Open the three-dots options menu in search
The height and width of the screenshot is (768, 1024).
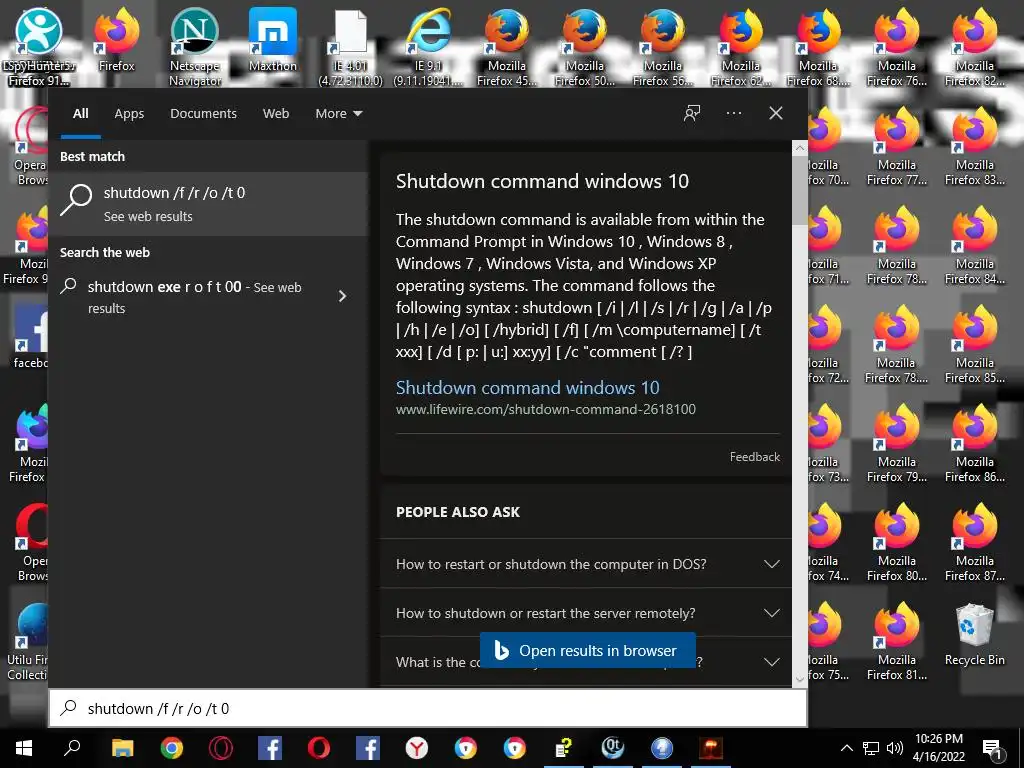click(733, 113)
